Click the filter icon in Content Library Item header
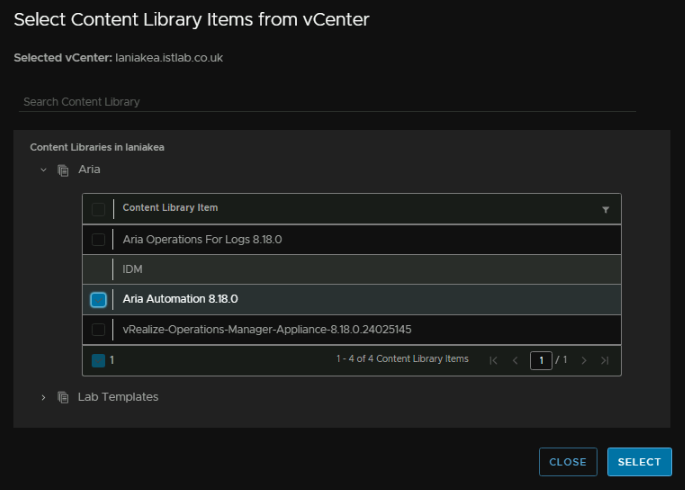The height and width of the screenshot is (490, 685). (x=605, y=210)
